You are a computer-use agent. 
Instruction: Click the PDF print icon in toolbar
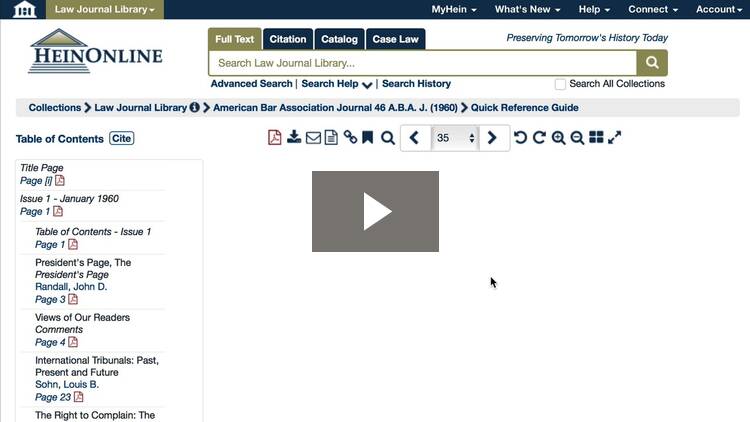(275, 138)
